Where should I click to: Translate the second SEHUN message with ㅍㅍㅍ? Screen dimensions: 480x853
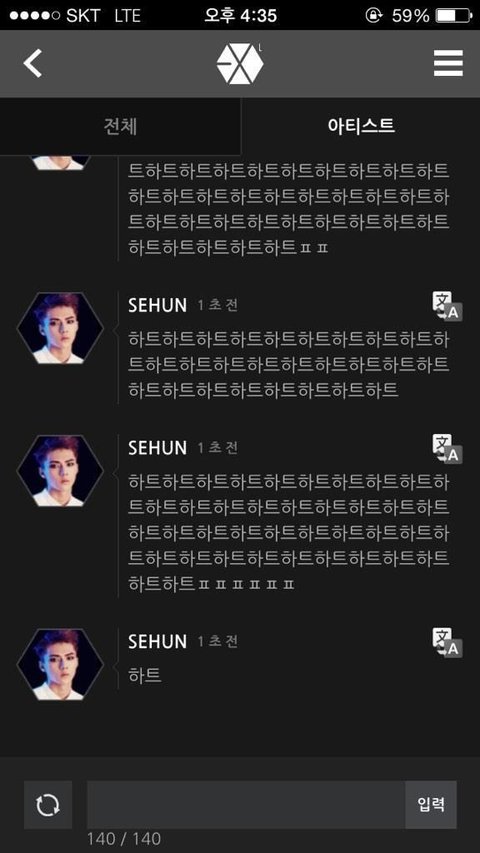pos(447,448)
